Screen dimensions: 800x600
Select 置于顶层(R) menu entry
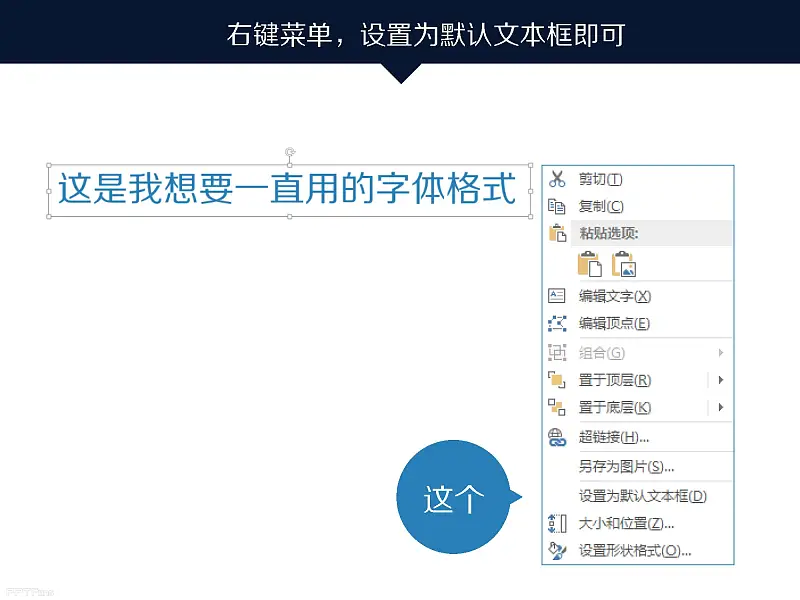pyautogui.click(x=638, y=380)
